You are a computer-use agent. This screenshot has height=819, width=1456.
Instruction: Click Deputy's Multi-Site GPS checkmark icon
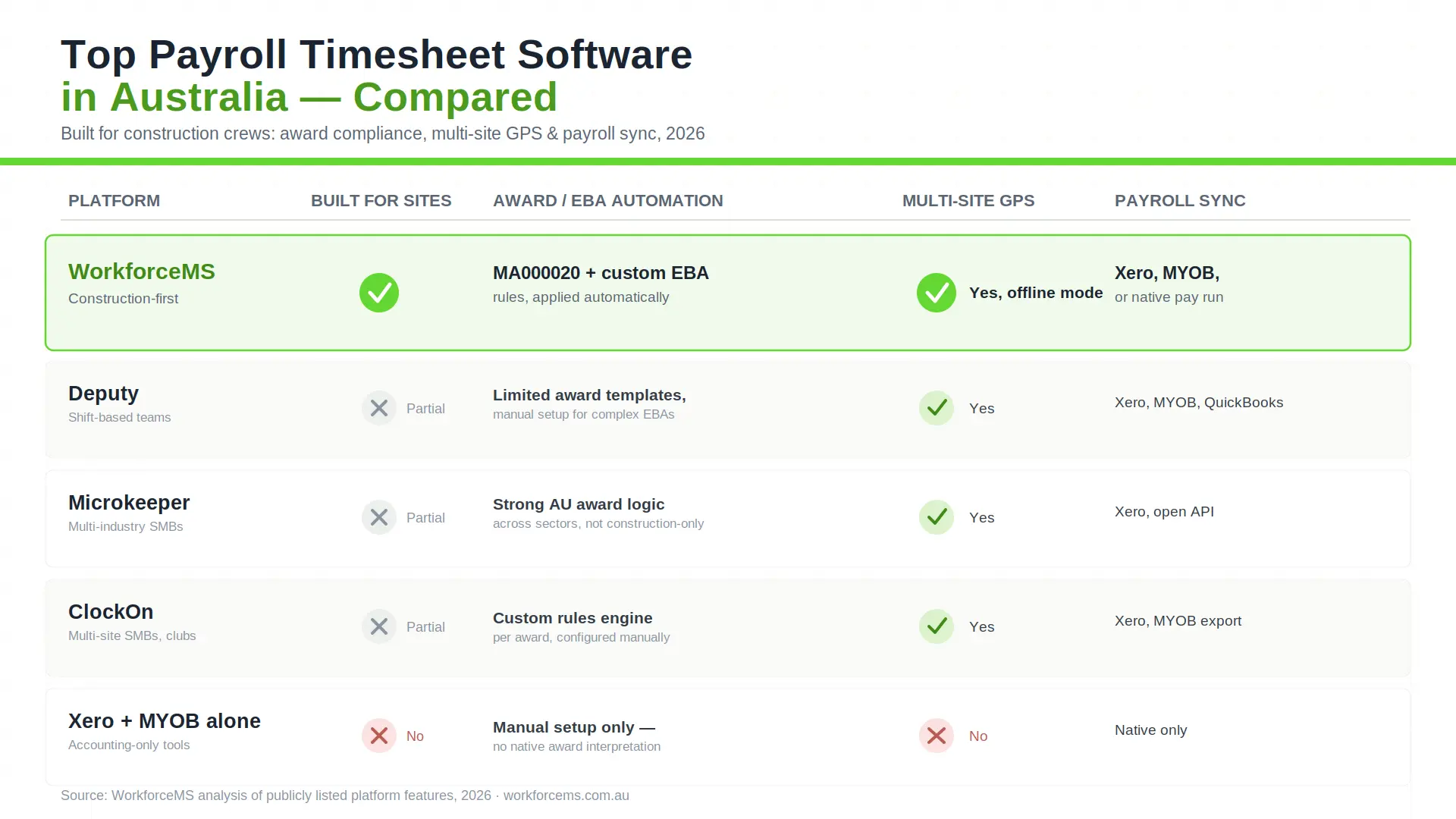[937, 408]
